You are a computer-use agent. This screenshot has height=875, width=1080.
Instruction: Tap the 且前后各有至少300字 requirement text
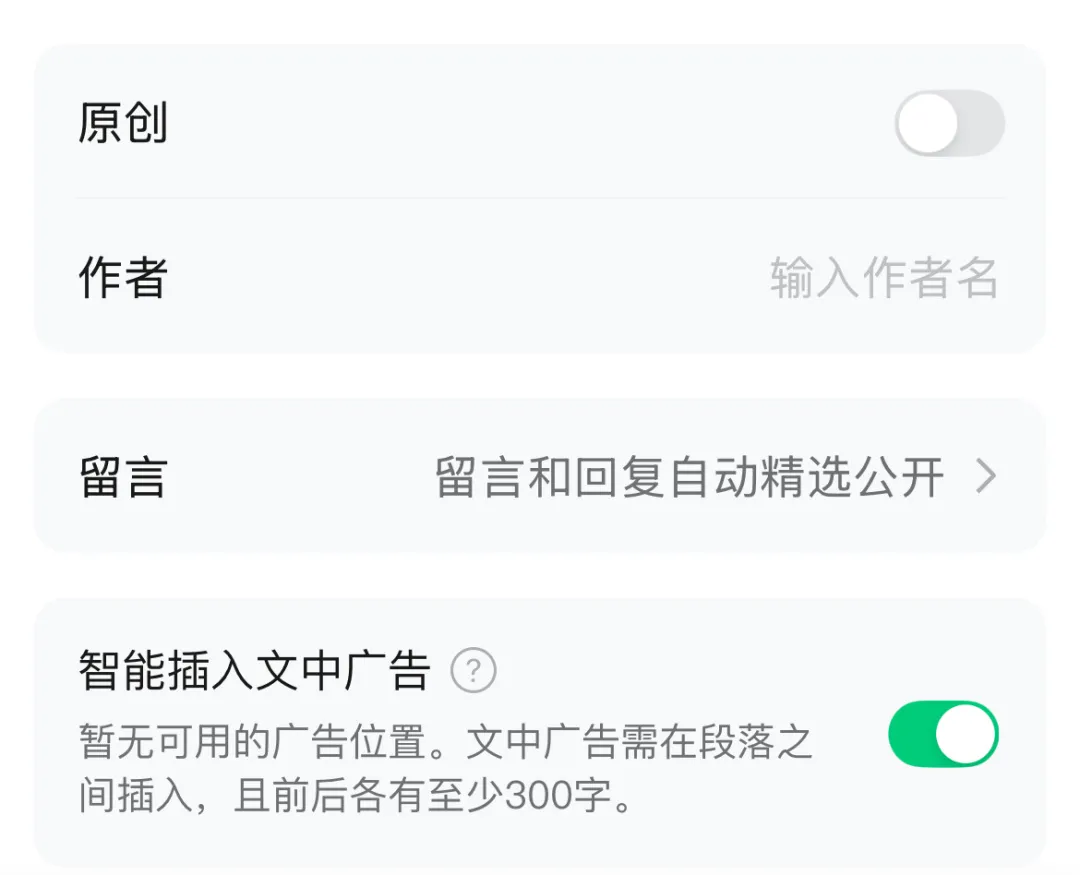[422, 796]
